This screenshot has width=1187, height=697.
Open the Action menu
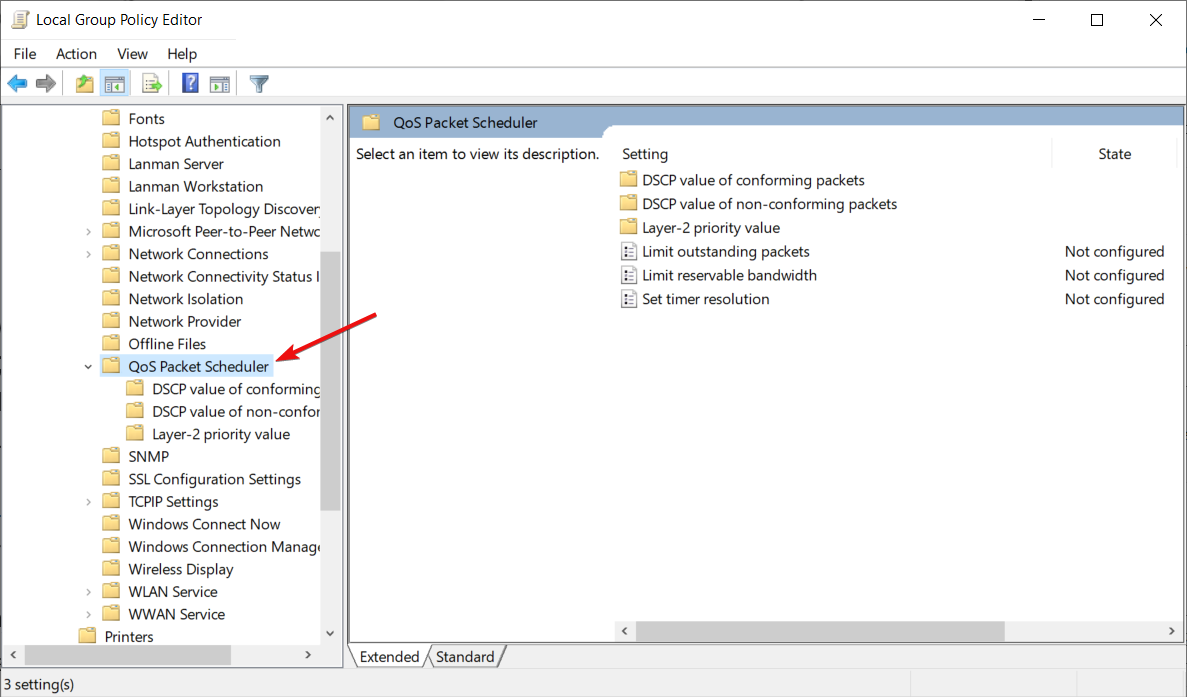click(x=76, y=54)
